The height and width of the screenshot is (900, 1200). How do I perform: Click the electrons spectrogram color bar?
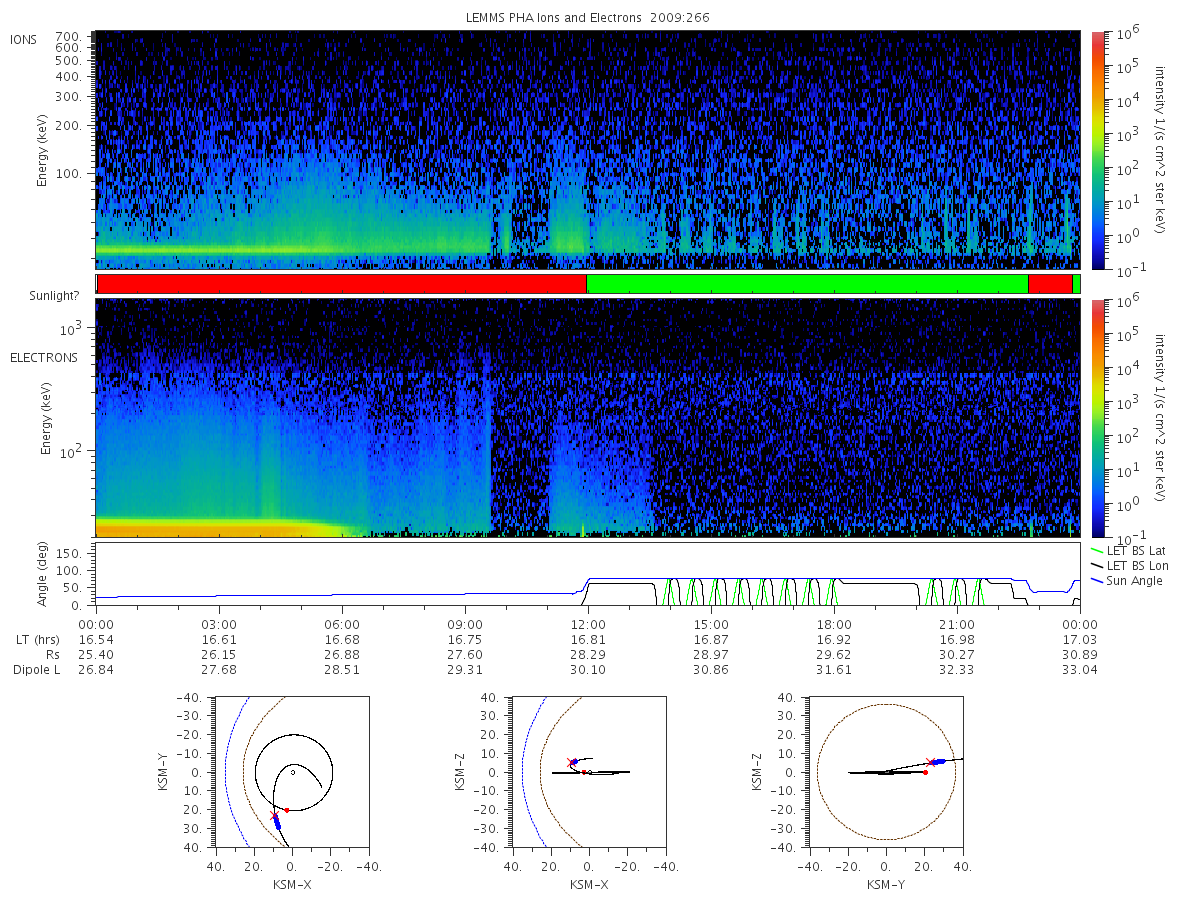1097,418
